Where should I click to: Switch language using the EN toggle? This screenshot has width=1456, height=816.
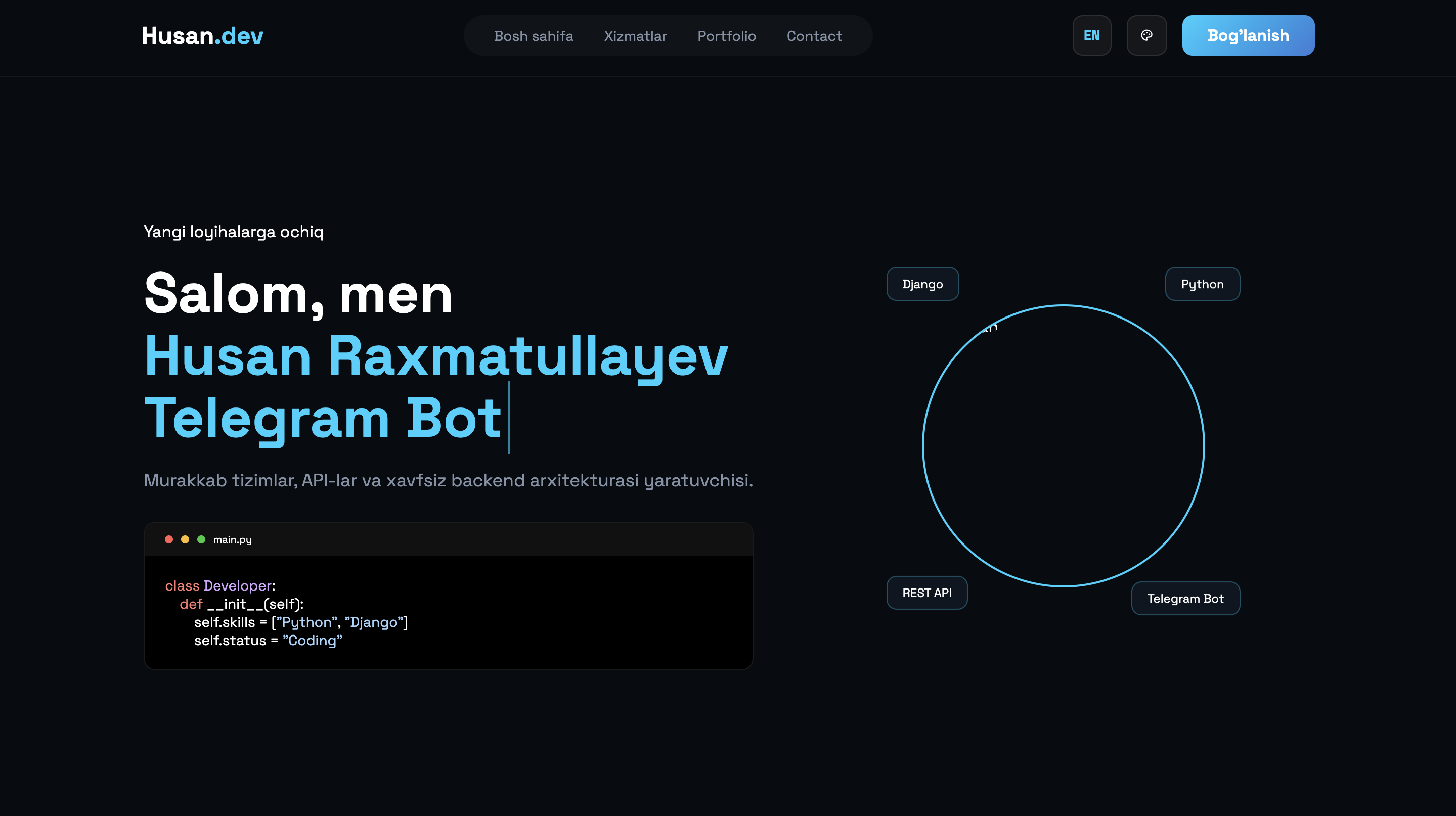click(x=1091, y=35)
